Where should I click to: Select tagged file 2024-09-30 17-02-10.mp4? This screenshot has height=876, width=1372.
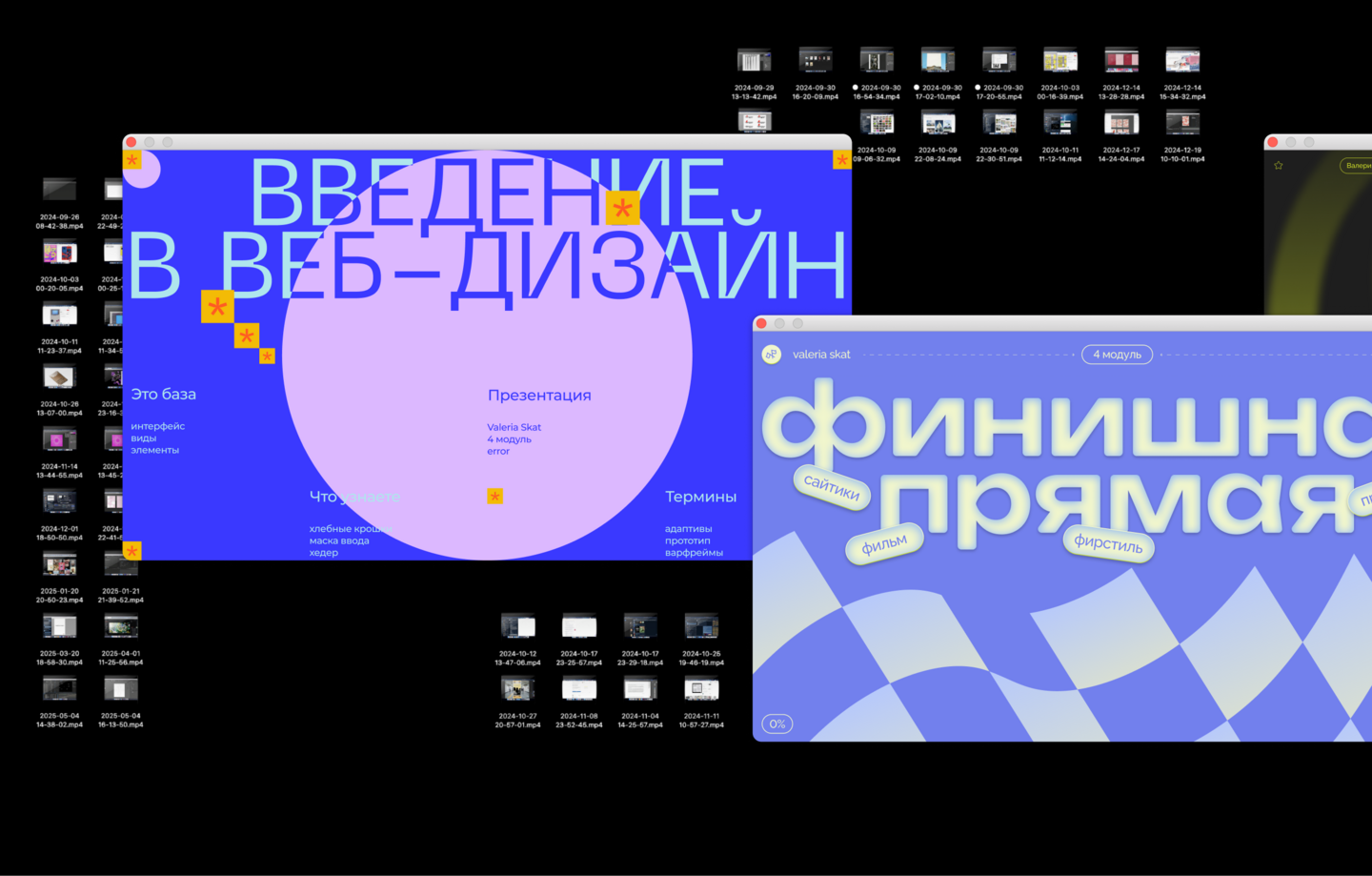pyautogui.click(x=938, y=74)
